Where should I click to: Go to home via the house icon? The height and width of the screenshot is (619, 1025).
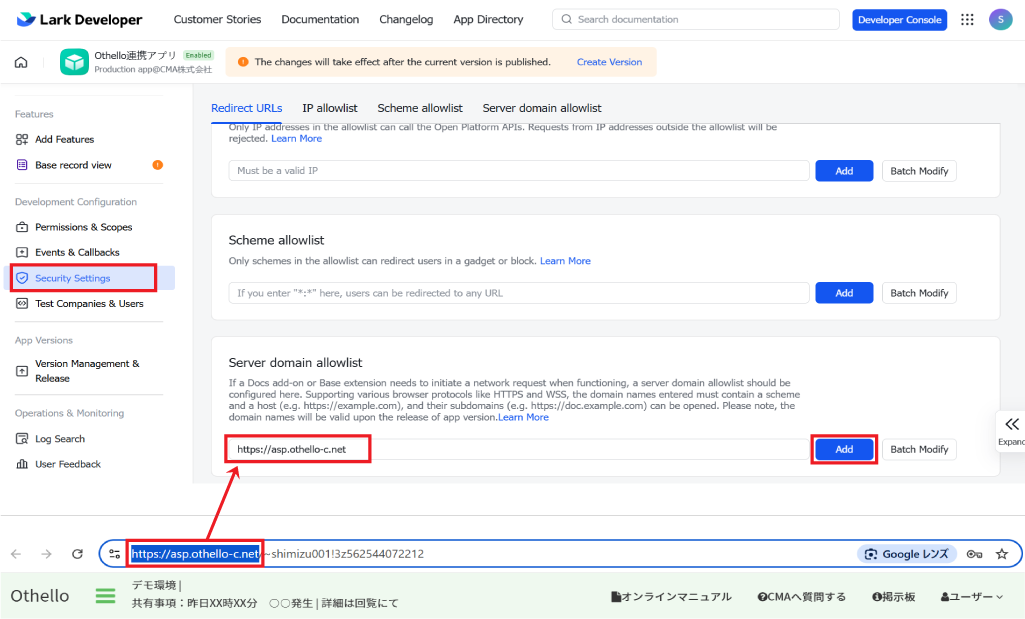click(22, 62)
